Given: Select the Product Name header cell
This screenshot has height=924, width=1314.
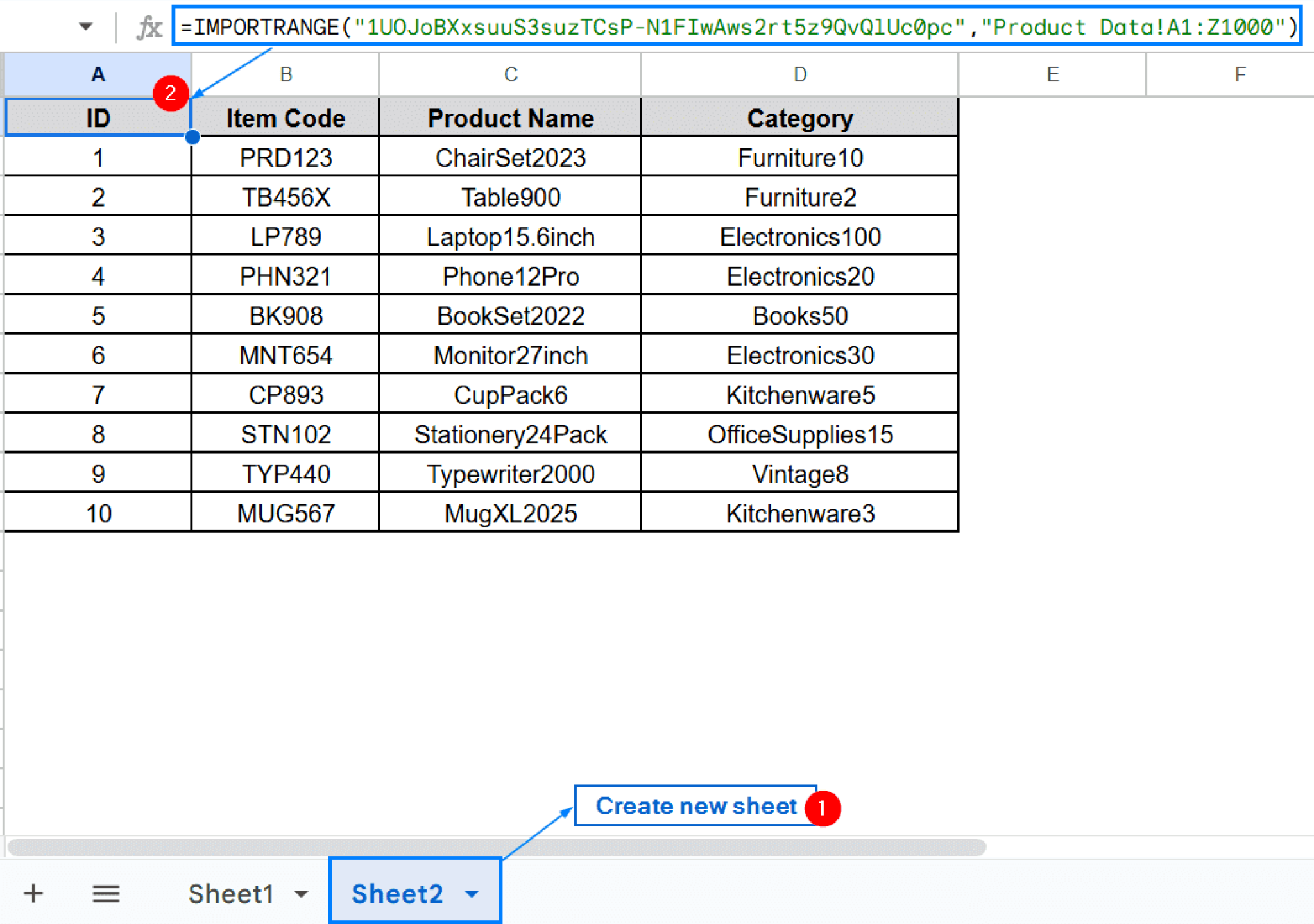Looking at the screenshot, I should [x=510, y=117].
